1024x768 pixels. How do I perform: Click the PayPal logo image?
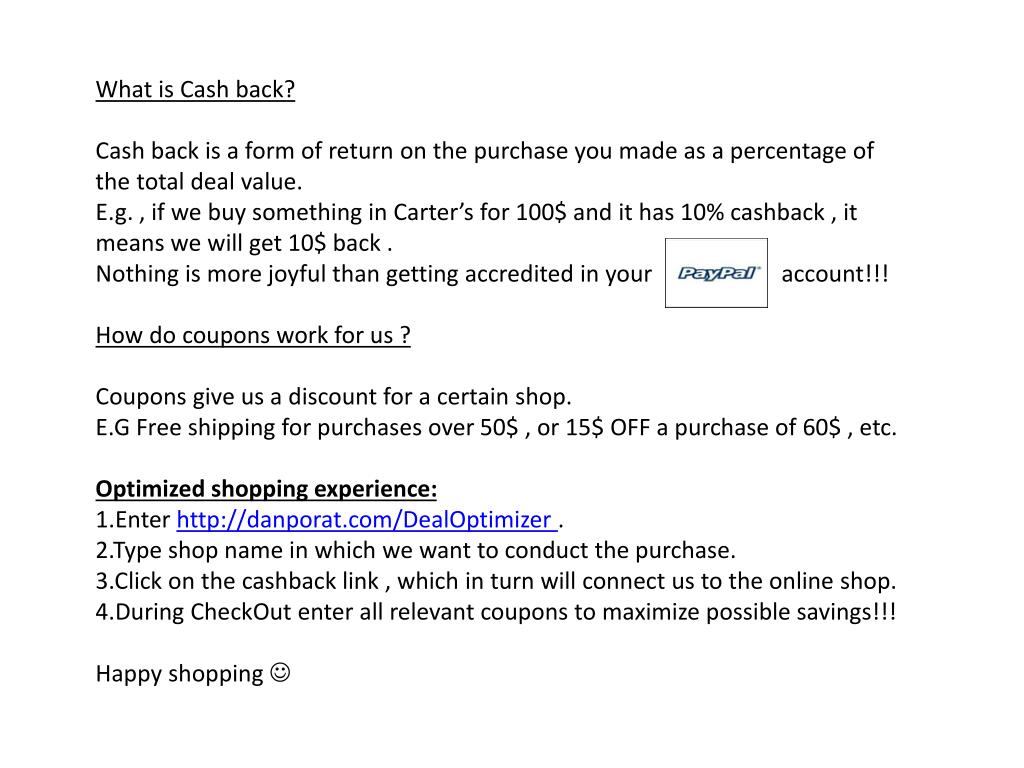tap(716, 273)
